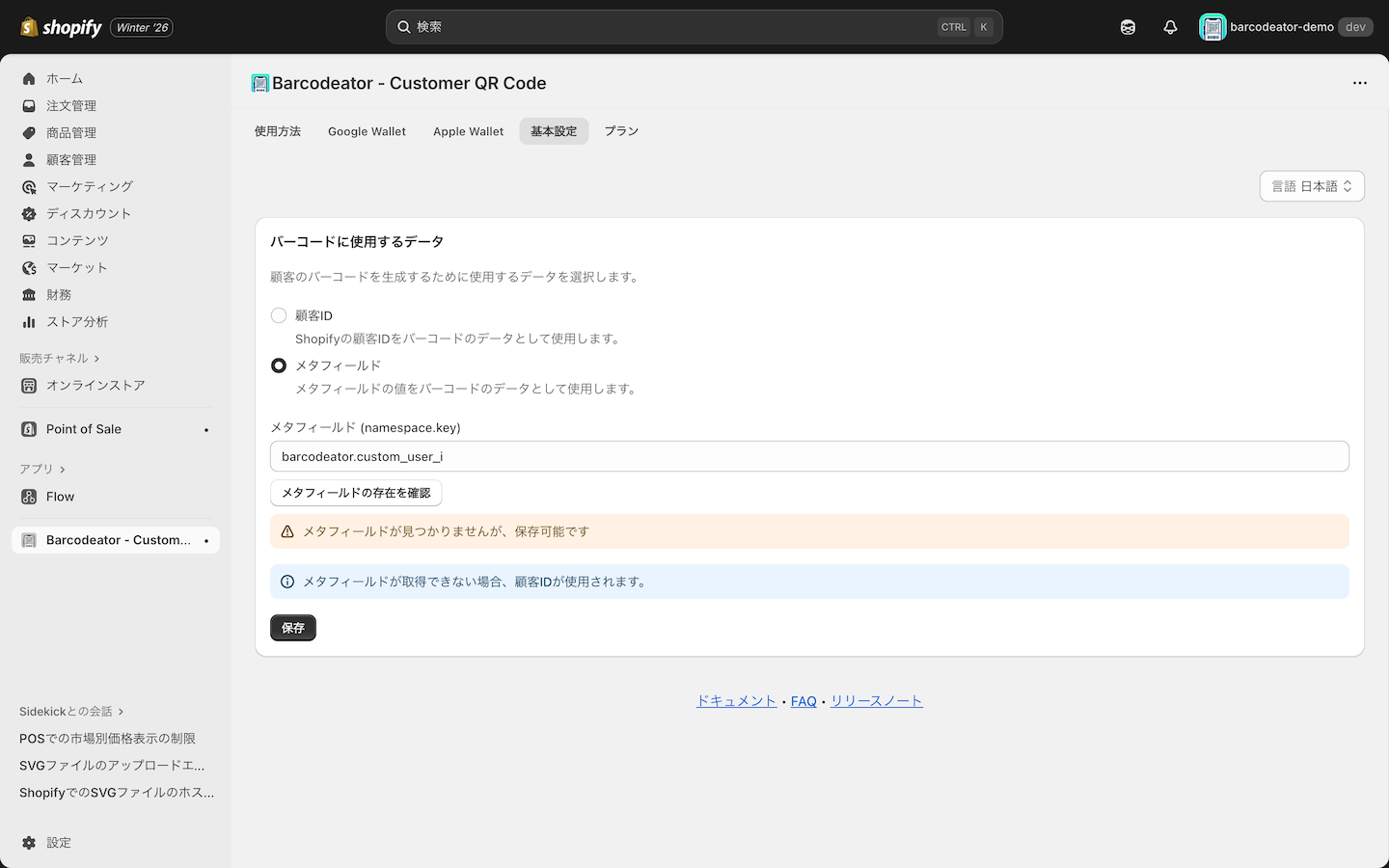Select the Flow app icon
The width and height of the screenshot is (1389, 868).
(x=30, y=497)
